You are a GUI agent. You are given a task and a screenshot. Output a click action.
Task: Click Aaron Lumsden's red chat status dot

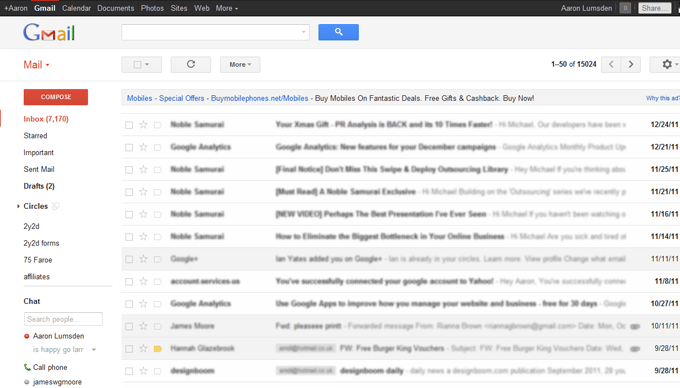coord(26,336)
